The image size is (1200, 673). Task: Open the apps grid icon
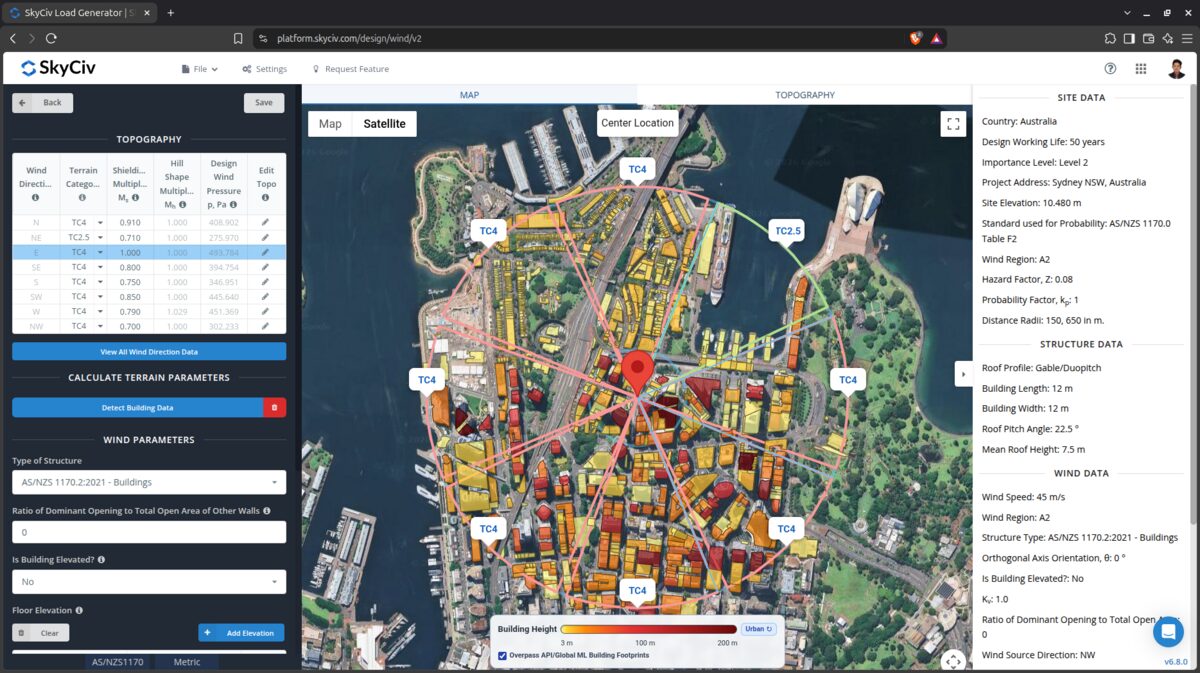coord(1141,69)
